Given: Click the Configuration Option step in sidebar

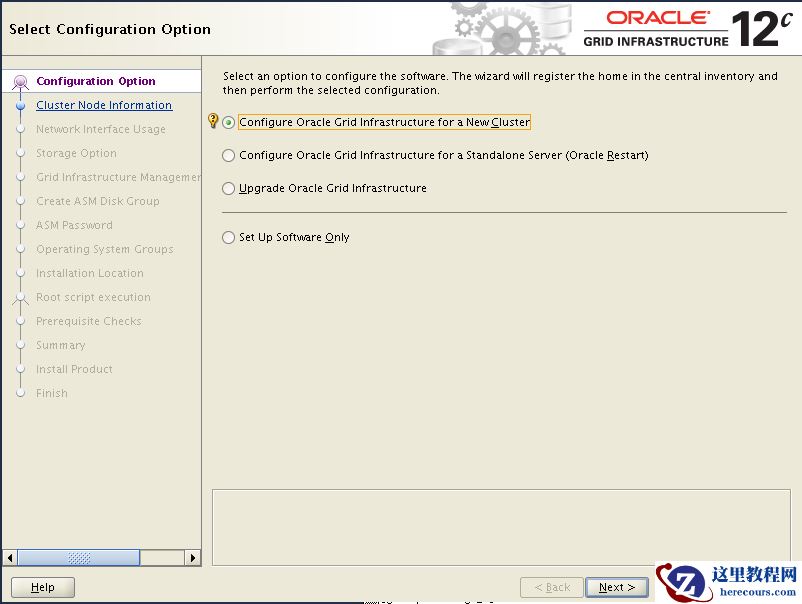Looking at the screenshot, I should [96, 81].
